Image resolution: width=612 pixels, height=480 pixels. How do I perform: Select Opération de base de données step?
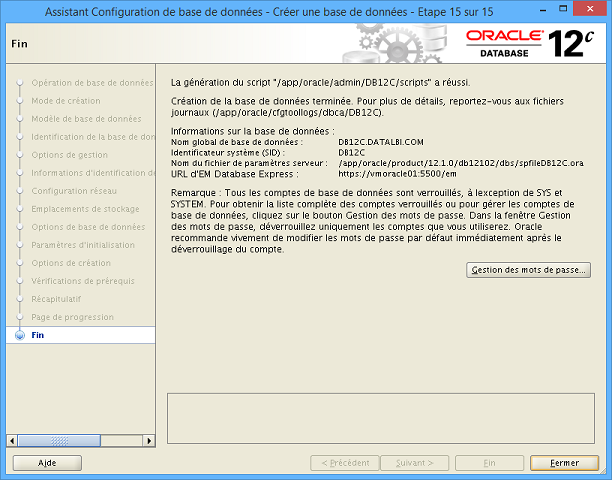93,83
